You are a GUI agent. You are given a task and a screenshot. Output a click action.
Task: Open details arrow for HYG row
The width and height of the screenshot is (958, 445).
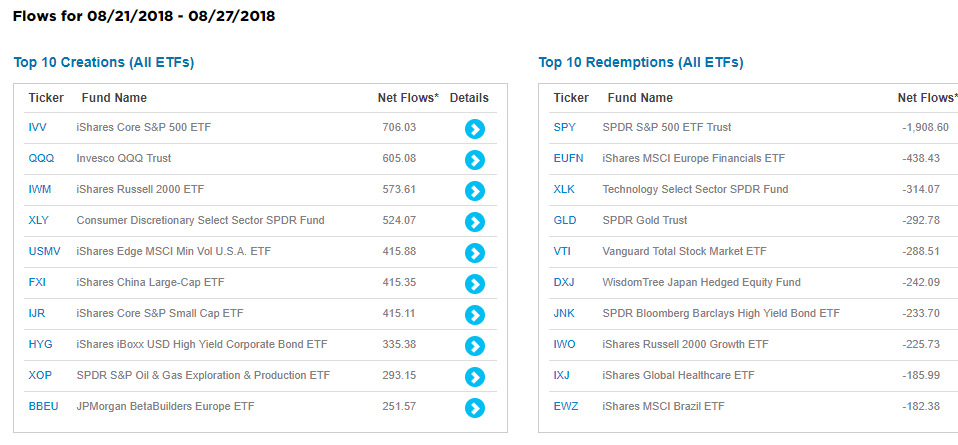(475, 346)
